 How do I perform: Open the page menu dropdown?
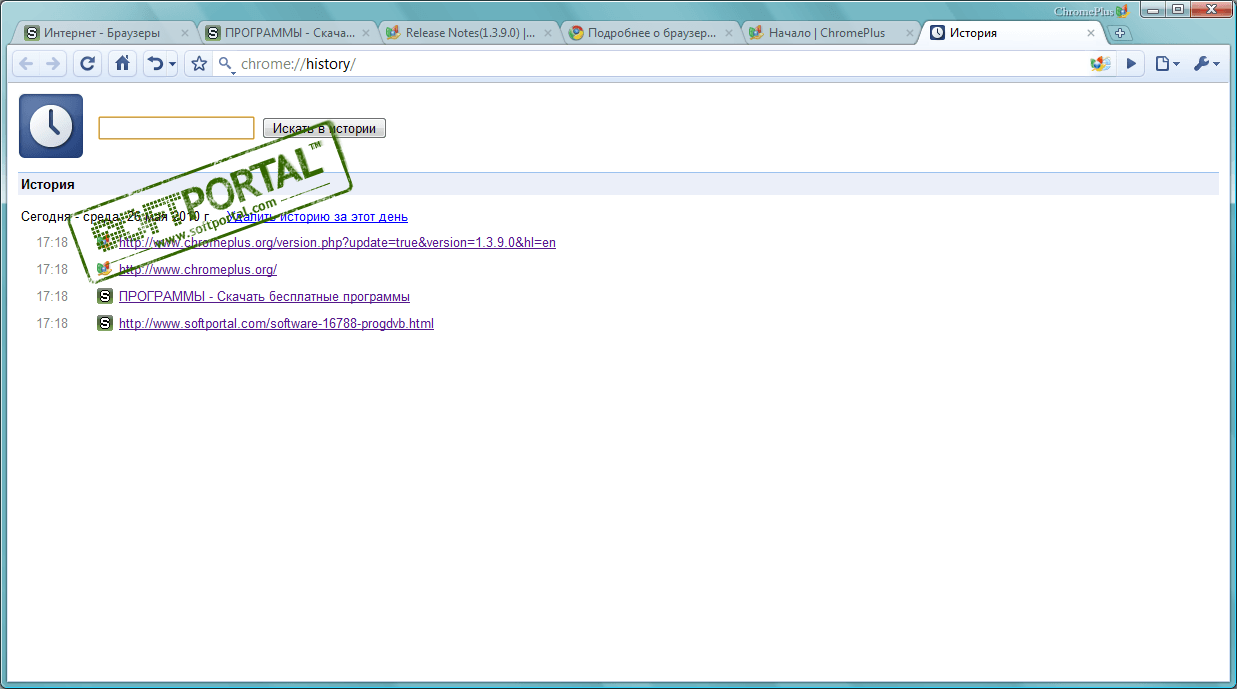pos(1167,64)
